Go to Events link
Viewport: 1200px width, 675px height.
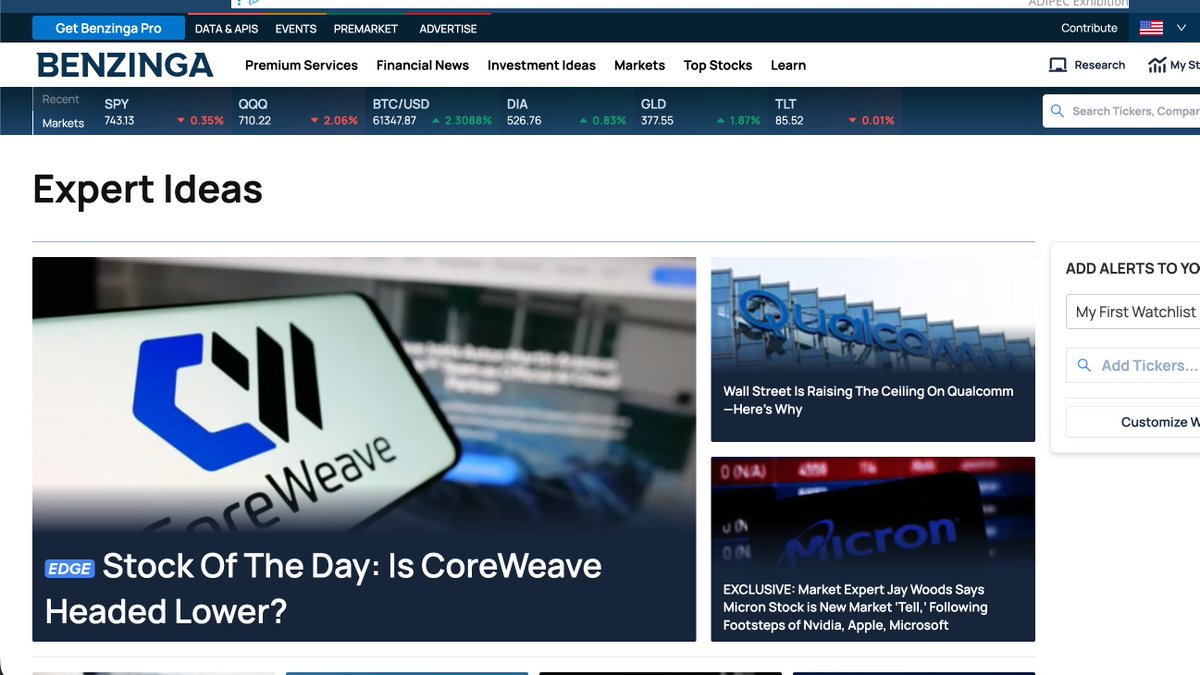click(x=296, y=29)
